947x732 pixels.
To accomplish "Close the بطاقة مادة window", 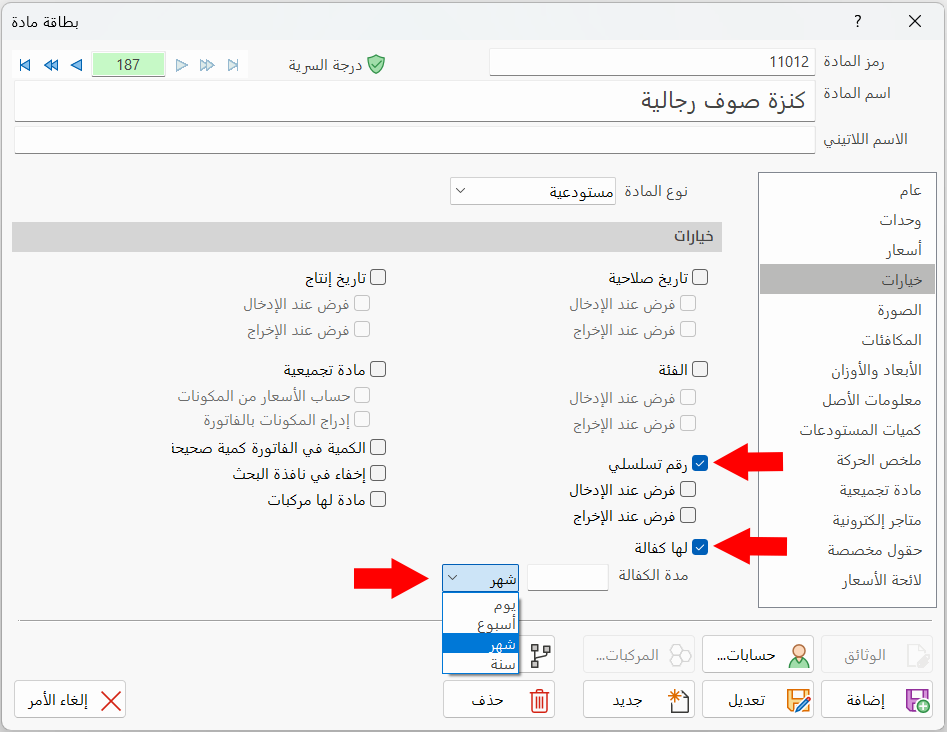I will point(915,22).
